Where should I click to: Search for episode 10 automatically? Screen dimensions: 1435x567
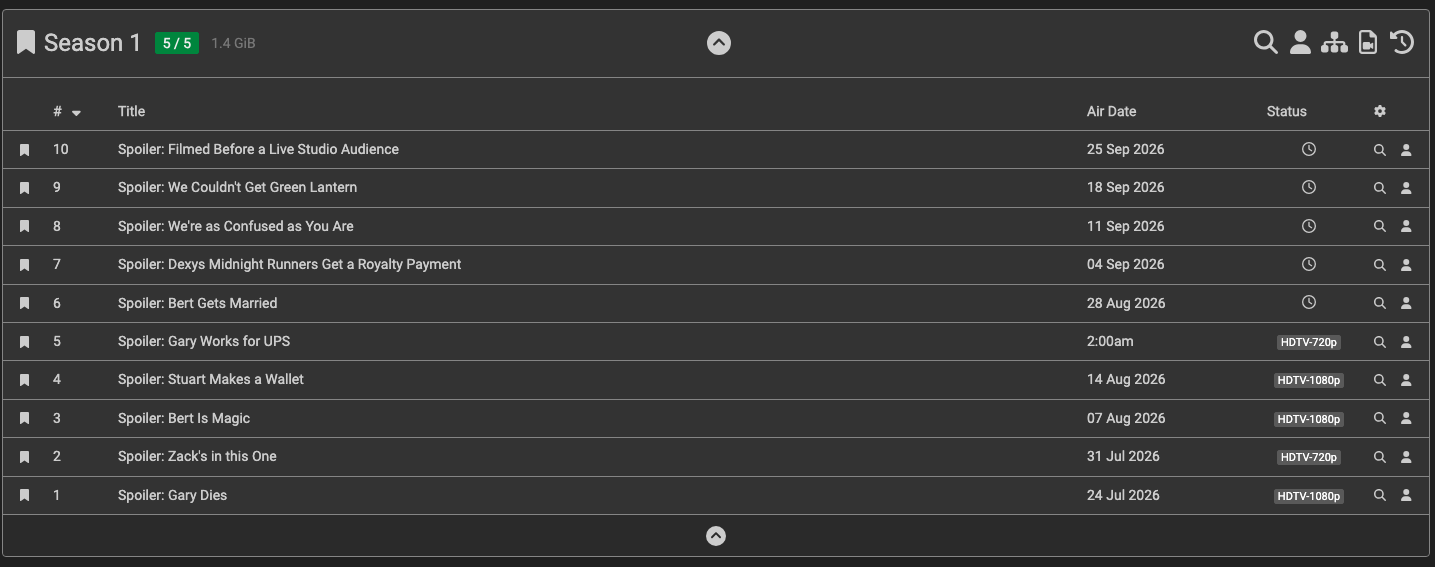click(x=1380, y=150)
